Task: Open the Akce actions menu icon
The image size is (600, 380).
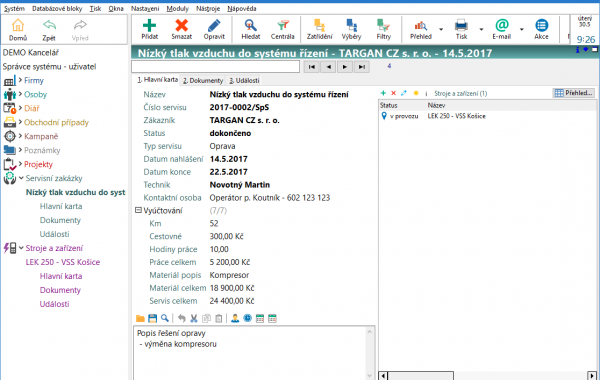Action: pos(541,25)
